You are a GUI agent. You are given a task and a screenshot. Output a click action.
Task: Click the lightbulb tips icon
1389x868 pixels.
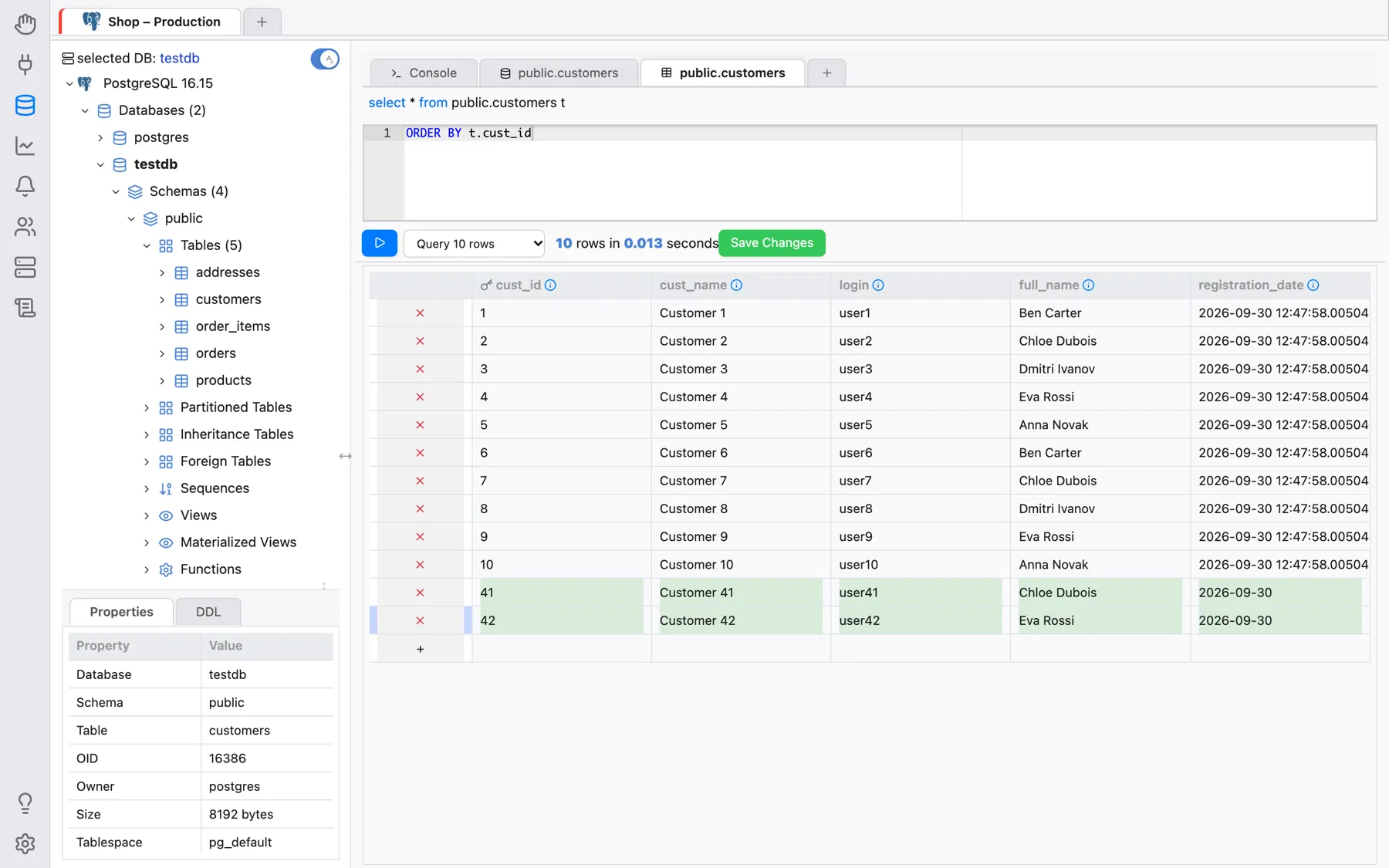[x=25, y=803]
